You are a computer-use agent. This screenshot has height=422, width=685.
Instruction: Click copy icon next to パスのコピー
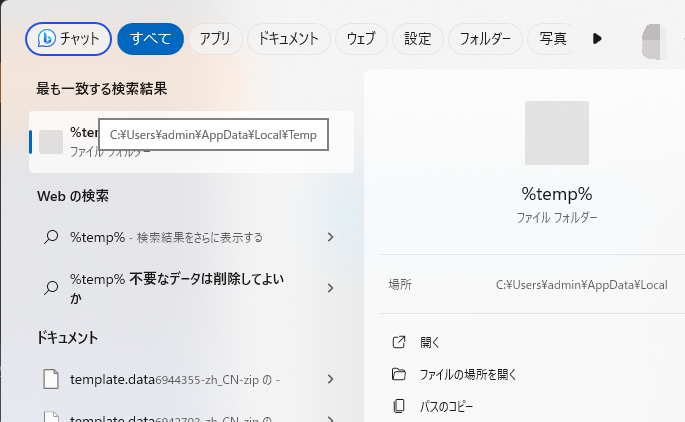tap(398, 406)
